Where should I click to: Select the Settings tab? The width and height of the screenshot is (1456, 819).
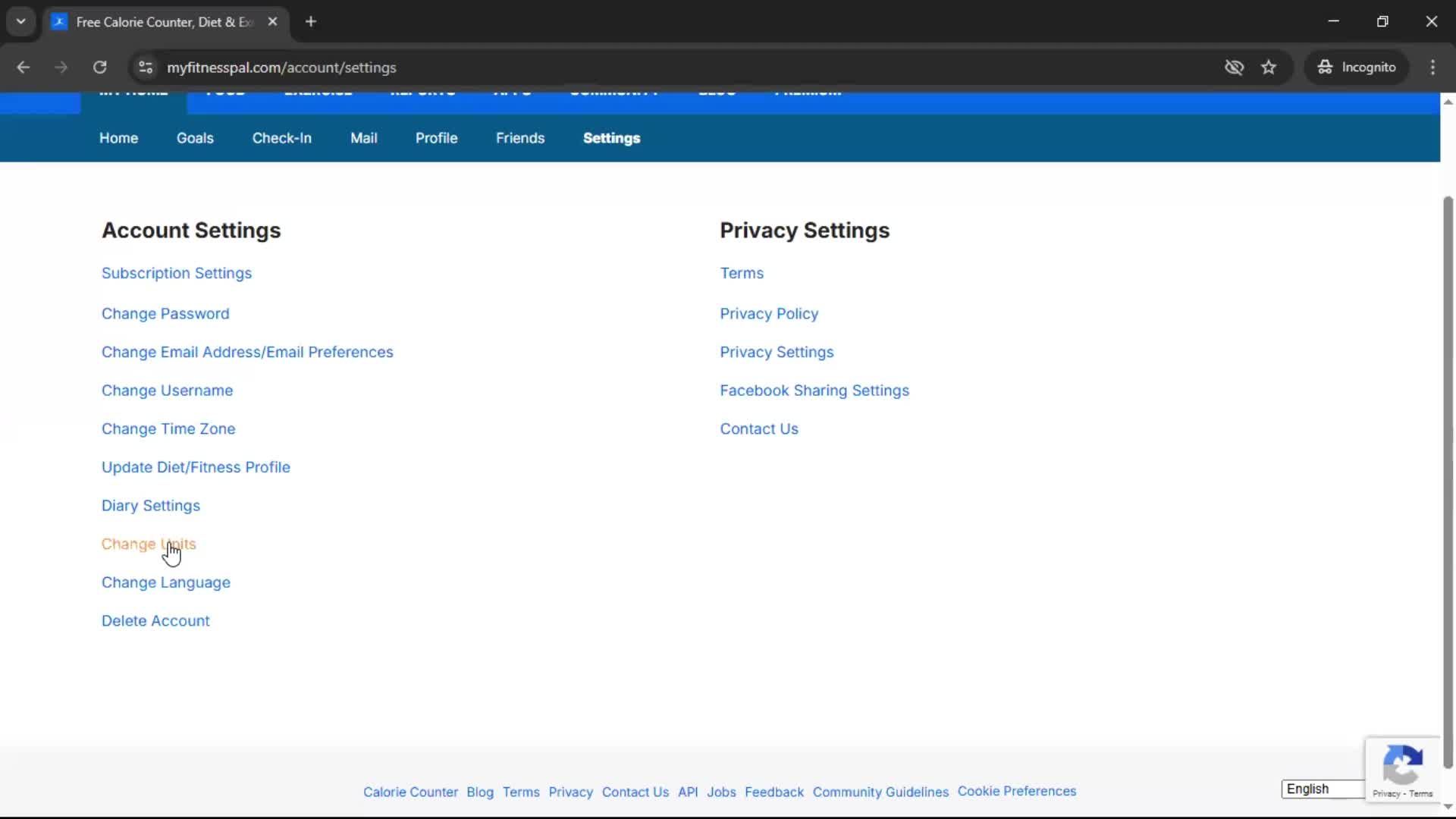tap(611, 138)
